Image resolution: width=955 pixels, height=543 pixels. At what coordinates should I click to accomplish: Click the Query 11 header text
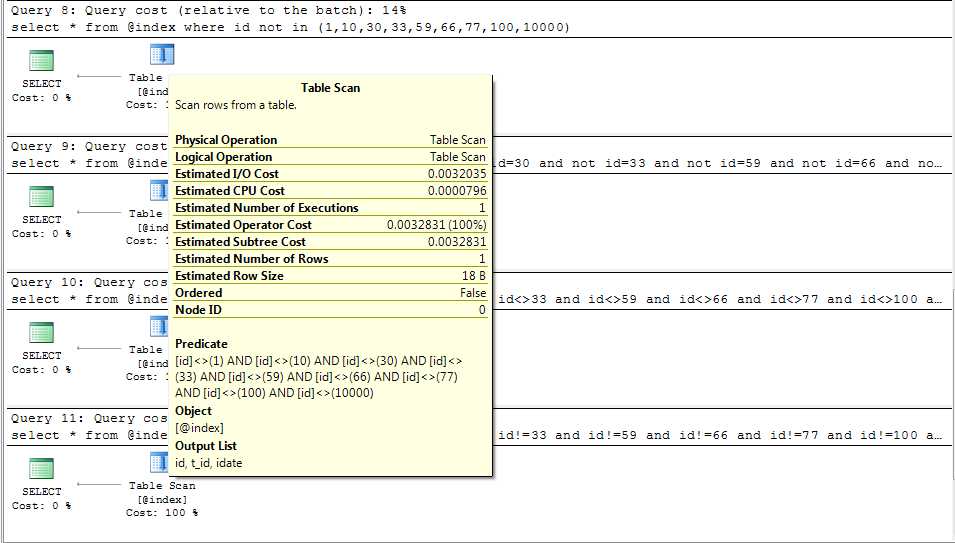coord(89,418)
